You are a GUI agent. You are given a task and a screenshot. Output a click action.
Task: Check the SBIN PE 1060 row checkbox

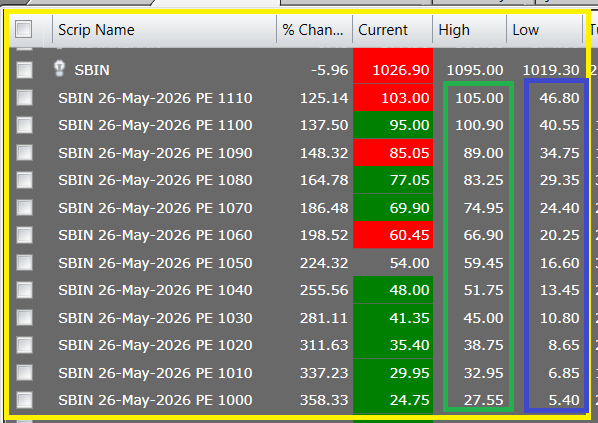[24, 235]
